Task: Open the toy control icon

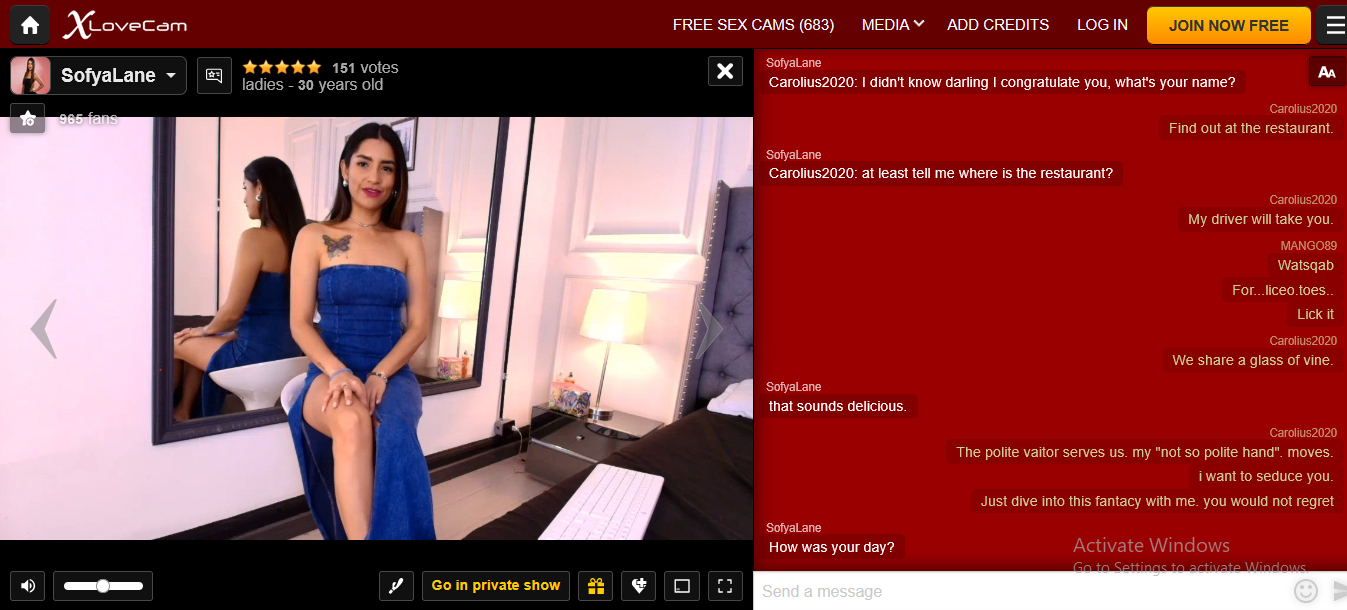Action: click(396, 586)
